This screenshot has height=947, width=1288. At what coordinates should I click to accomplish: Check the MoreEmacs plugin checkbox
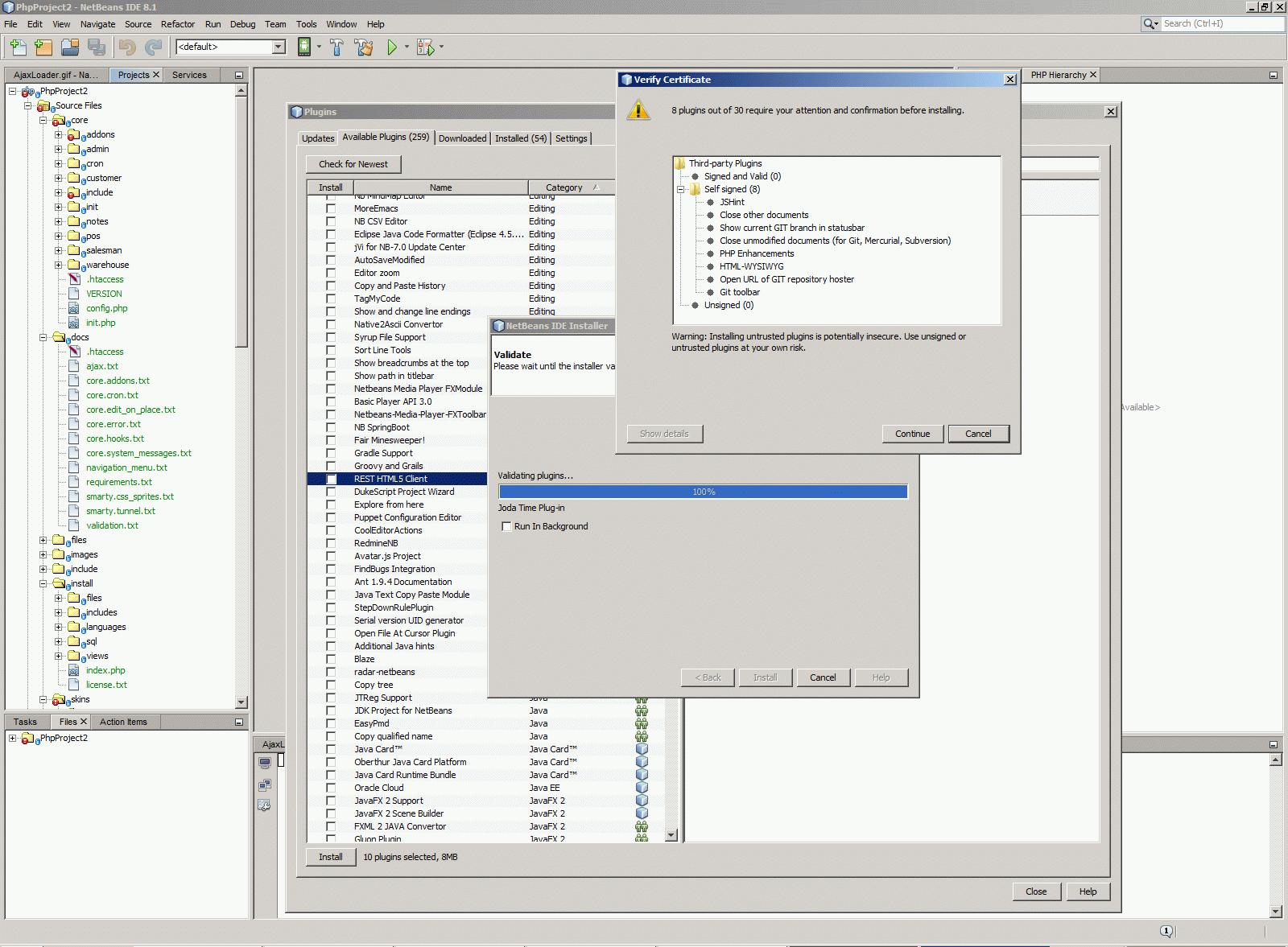click(331, 208)
